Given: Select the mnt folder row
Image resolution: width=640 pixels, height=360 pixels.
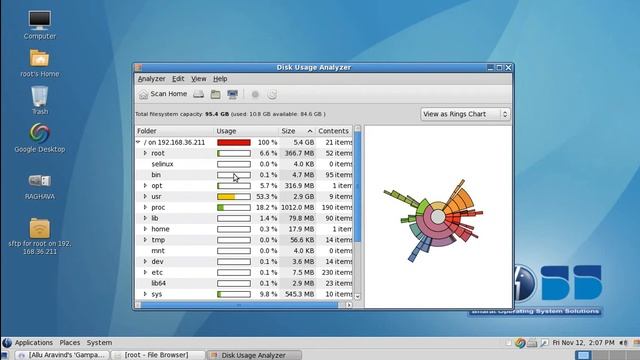Looking at the screenshot, I should pos(244,251).
